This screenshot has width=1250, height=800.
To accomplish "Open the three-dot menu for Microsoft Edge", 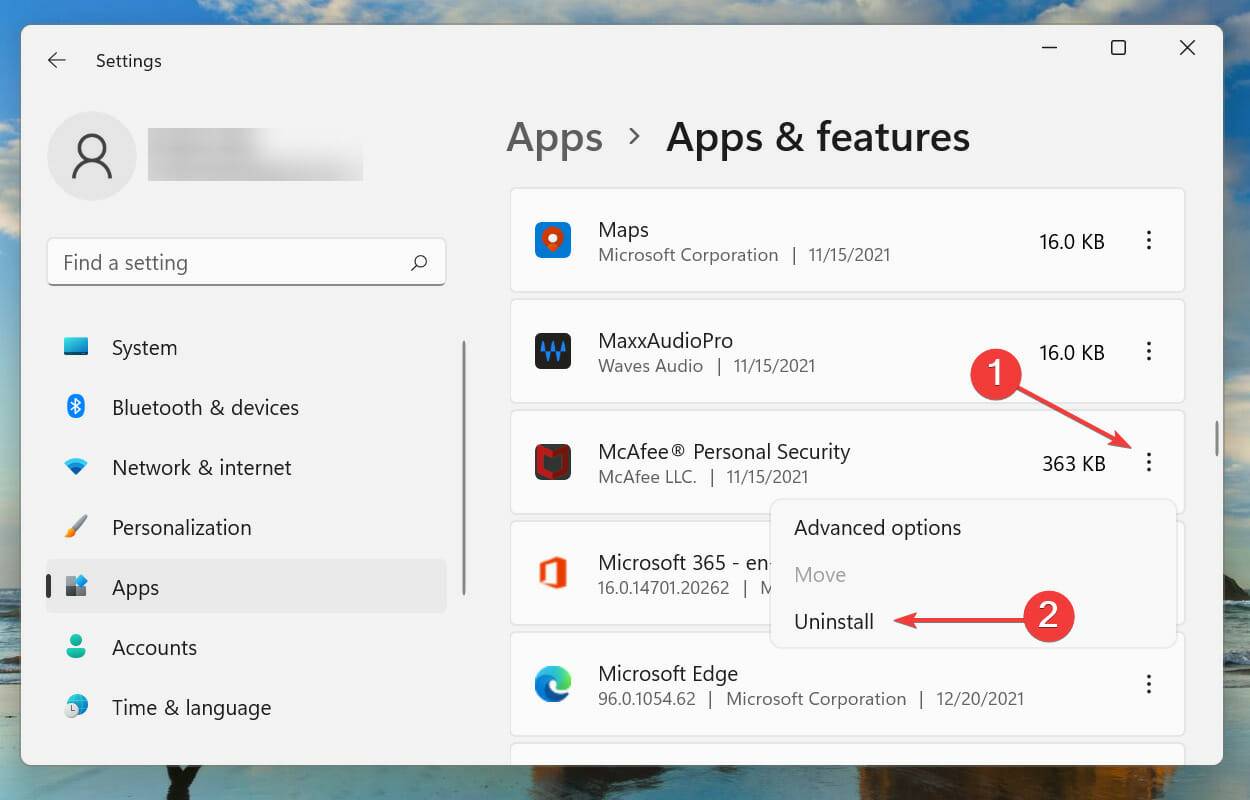I will 1149,684.
